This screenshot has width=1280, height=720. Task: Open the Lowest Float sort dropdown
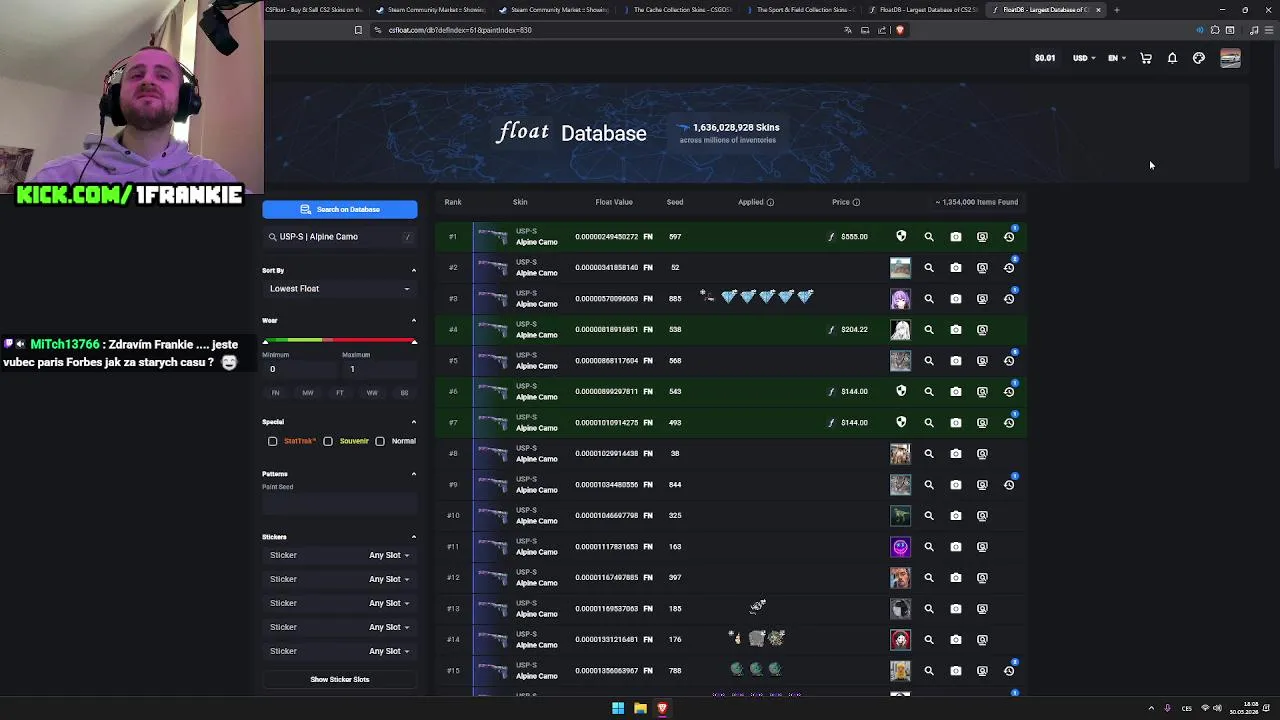(340, 289)
